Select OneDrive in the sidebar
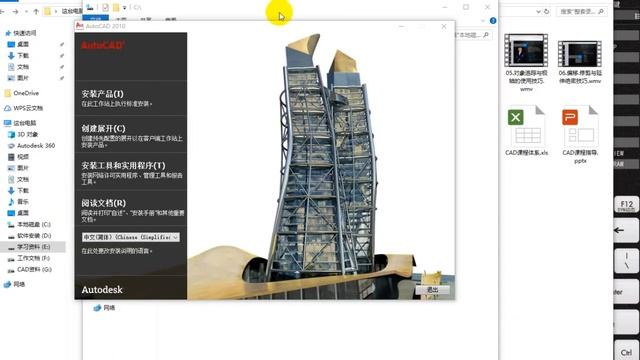Image resolution: width=640 pixels, height=360 pixels. tap(26, 93)
